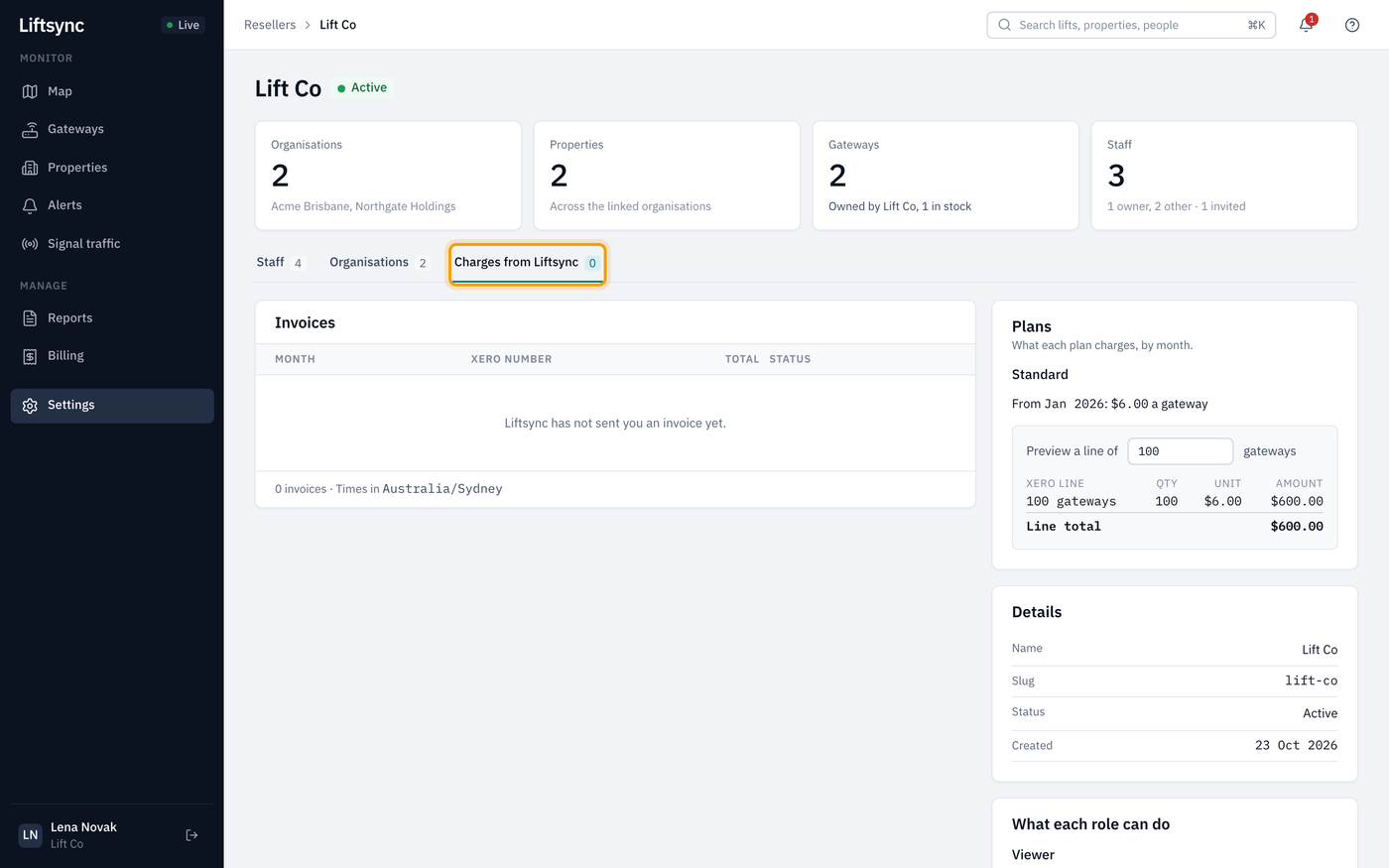Click the Details Name value Lift Co
This screenshot has height=868, width=1389.
[x=1320, y=650]
